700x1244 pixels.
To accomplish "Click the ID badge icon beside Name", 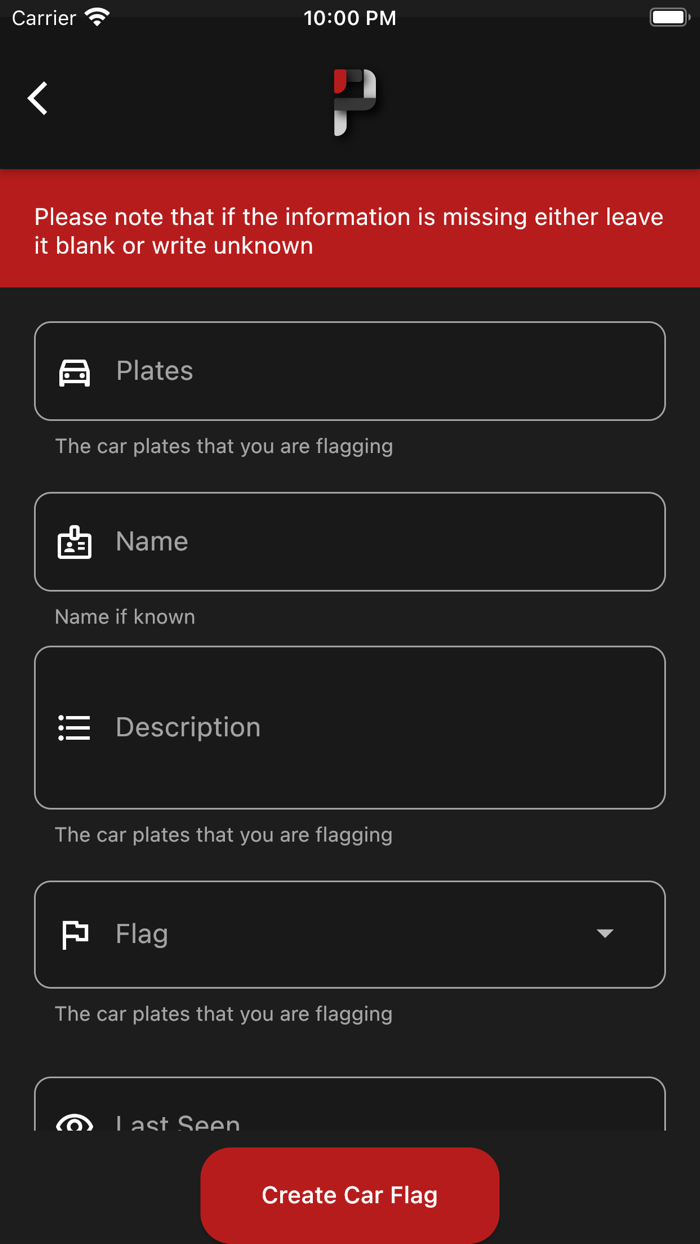I will click(x=74, y=541).
